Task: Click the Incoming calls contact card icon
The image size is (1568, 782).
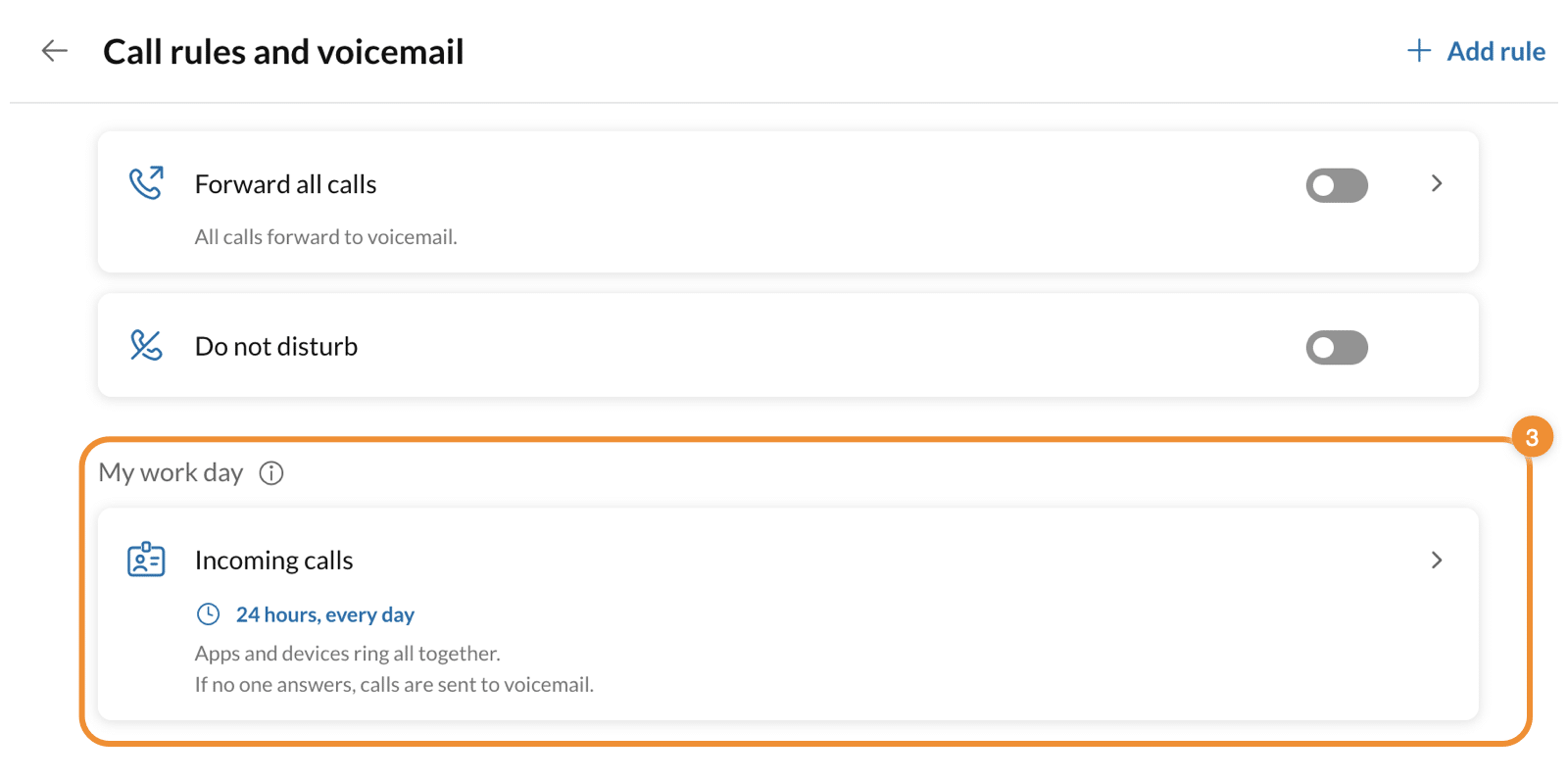Action: [x=146, y=560]
